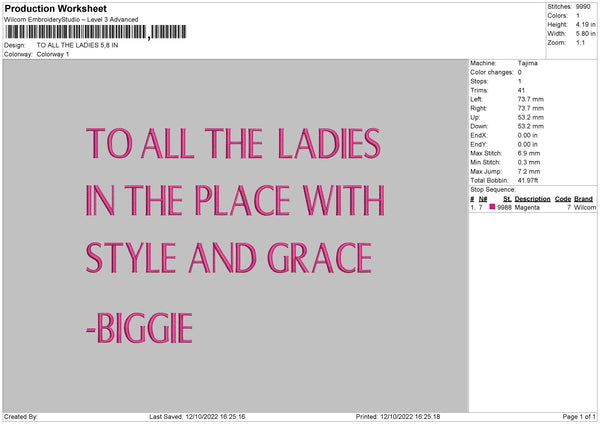Viewport: 600px width, 424px height.
Task: Click the Description column header
Action: [x=532, y=198]
